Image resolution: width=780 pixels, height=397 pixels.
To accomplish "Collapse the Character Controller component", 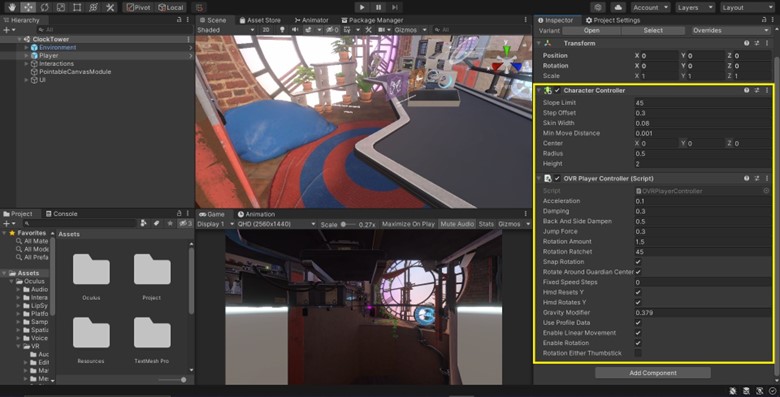I will tap(538, 91).
